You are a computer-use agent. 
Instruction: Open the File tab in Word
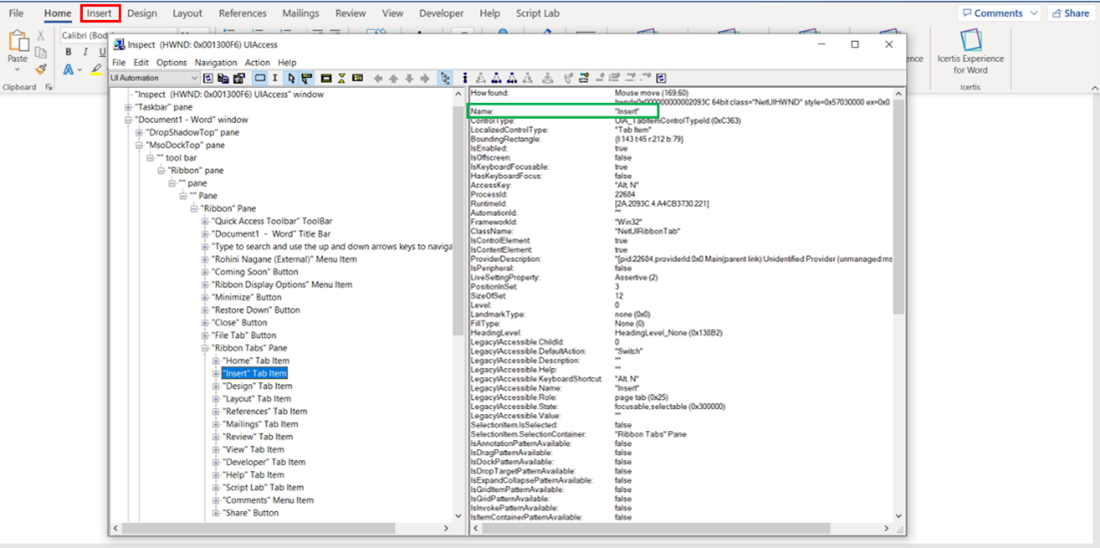tap(16, 13)
